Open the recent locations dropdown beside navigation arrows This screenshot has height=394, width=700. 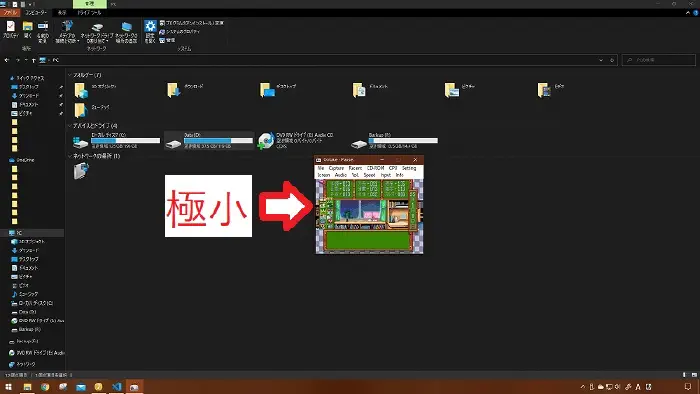(x=26, y=60)
